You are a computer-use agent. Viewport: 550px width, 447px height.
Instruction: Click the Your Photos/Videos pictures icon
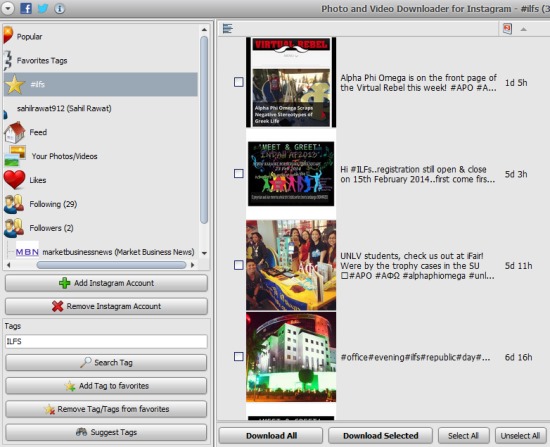tap(15, 156)
